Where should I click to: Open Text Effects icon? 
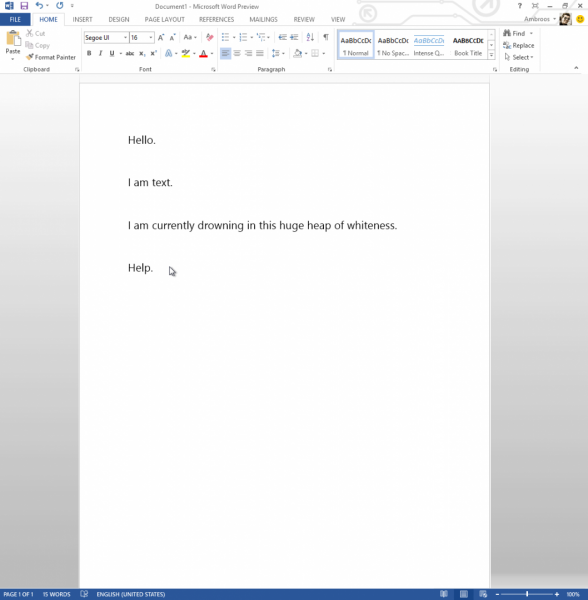point(168,53)
